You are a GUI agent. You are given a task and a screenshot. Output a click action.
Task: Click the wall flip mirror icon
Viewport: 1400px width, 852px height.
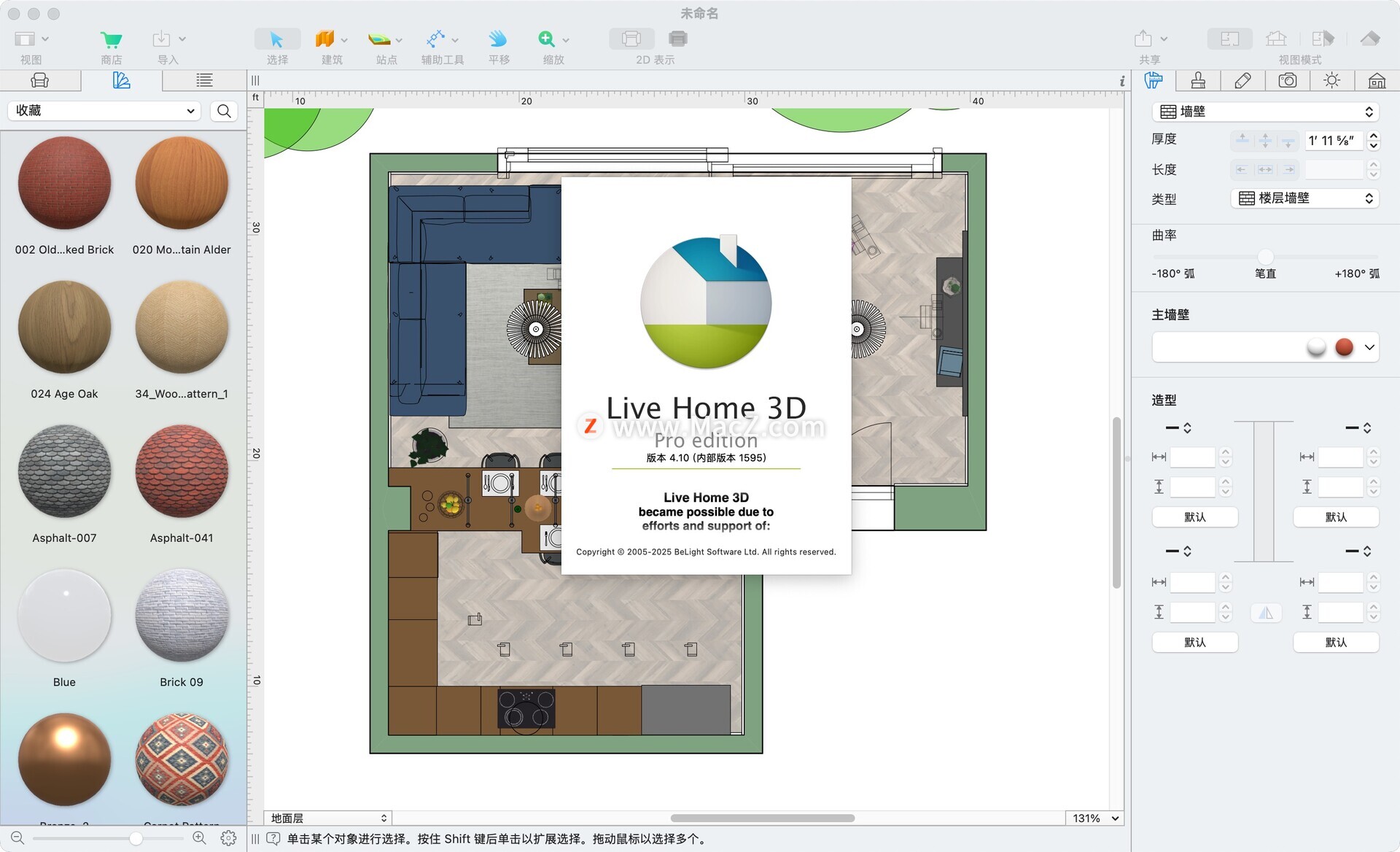pyautogui.click(x=1266, y=613)
